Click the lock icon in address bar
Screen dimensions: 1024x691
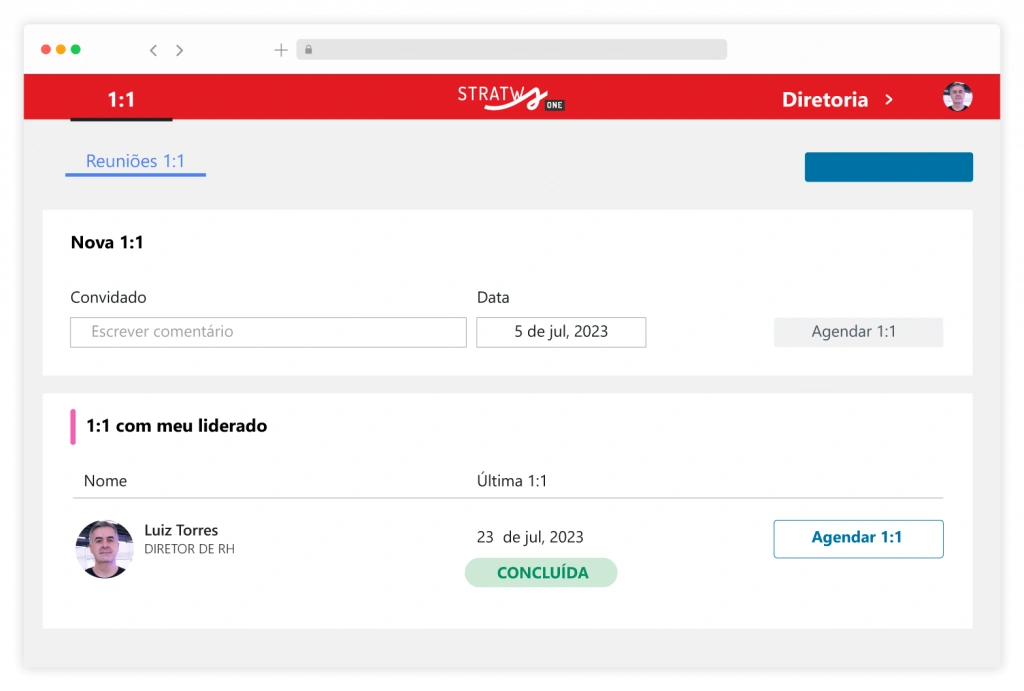click(309, 50)
